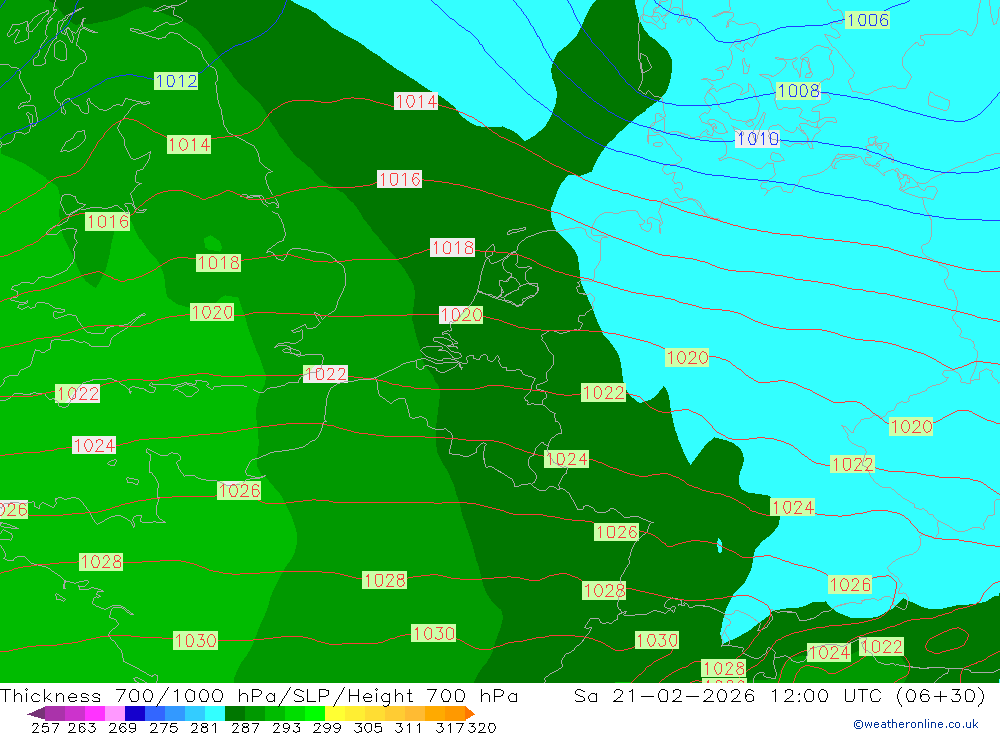Select the 1018 label with white background
1000x733 pixels.
tap(453, 248)
